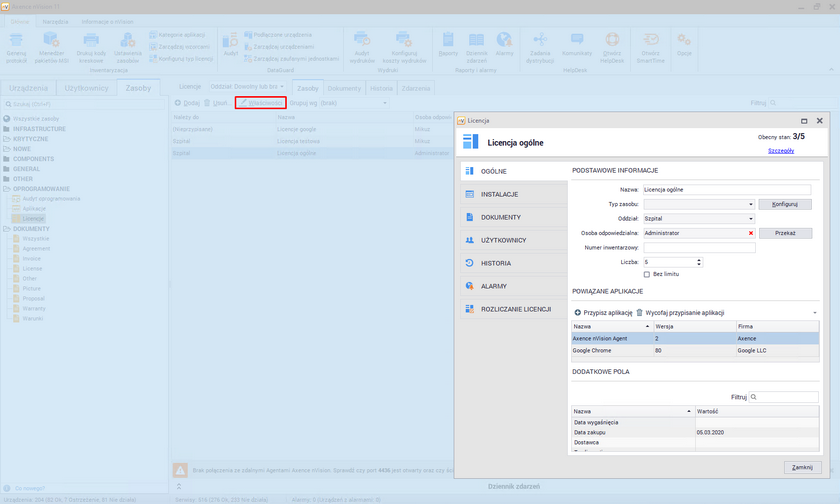Enable the Bez limitu checkbox
The height and width of the screenshot is (504, 840).
click(x=647, y=274)
